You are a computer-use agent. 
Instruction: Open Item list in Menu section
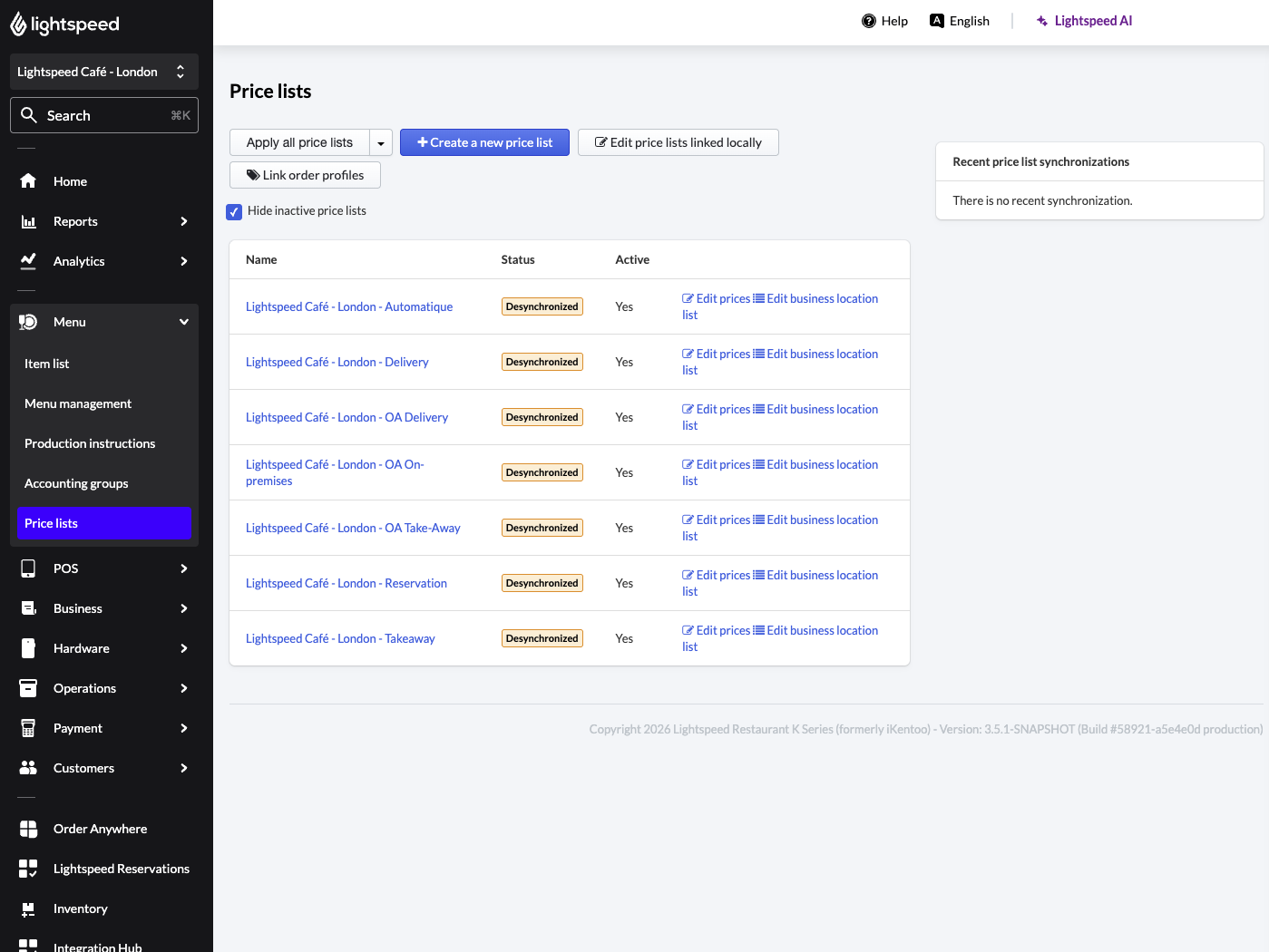click(104, 364)
